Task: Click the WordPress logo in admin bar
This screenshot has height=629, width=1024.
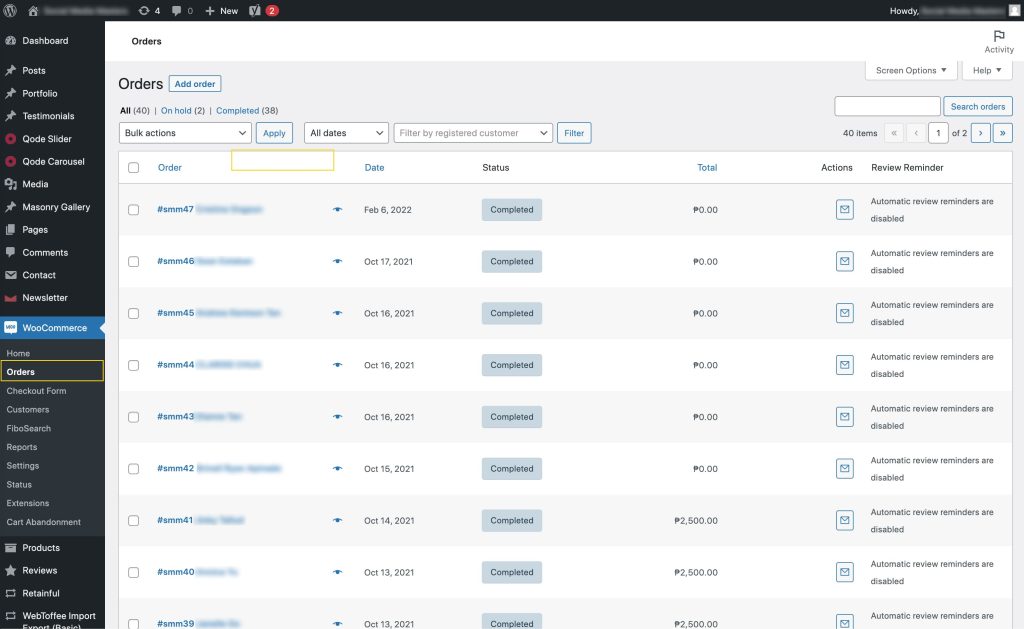Action: pos(10,10)
